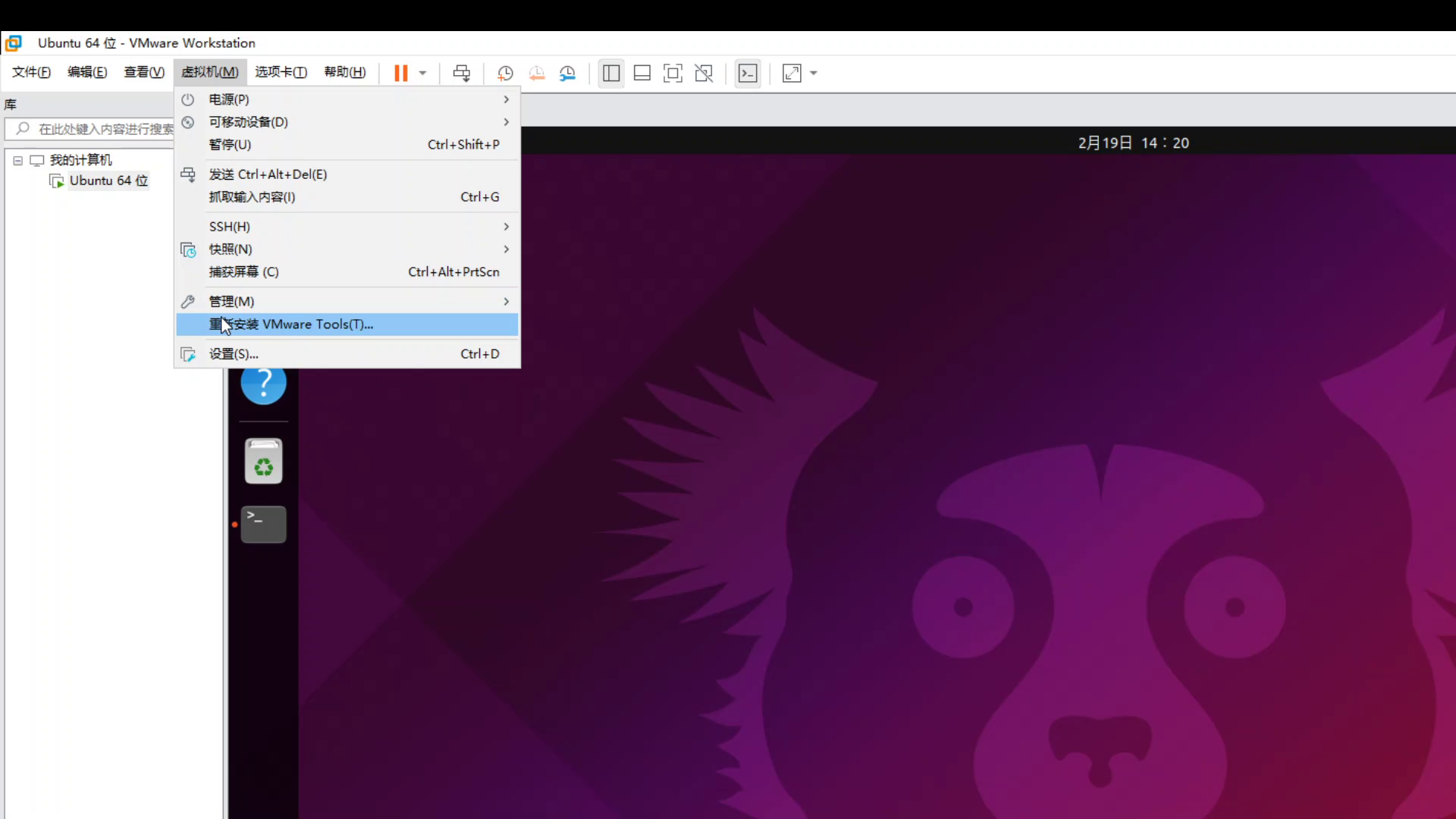Toggle console view toolbar button
Viewport: 1456px width, 819px height.
(x=748, y=73)
